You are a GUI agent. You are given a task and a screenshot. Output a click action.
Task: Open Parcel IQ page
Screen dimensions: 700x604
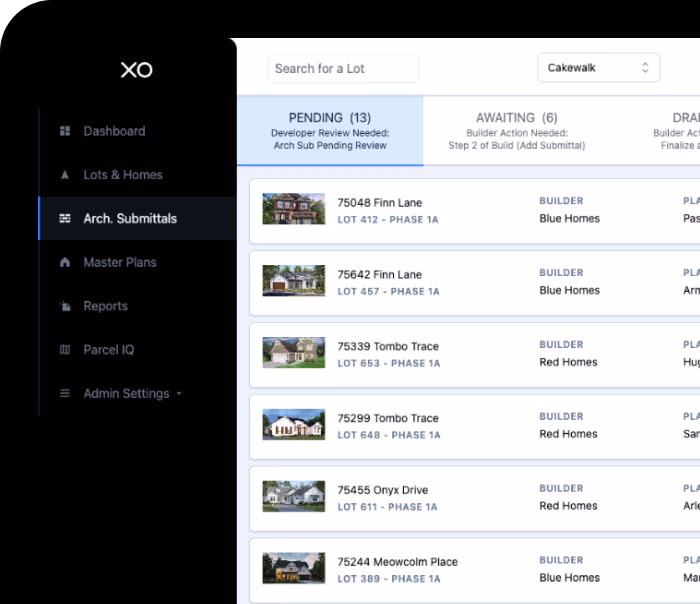point(108,350)
